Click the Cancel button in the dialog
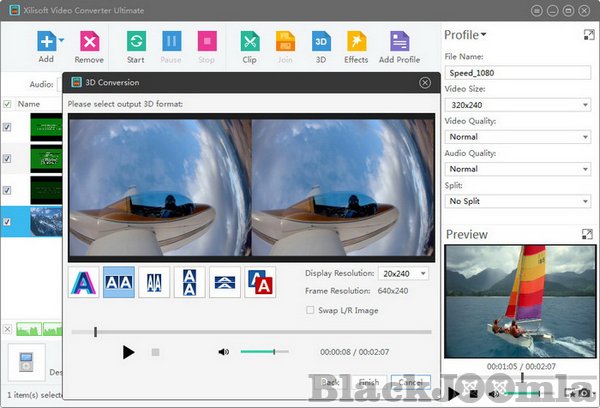Image resolution: width=600 pixels, height=408 pixels. [x=411, y=382]
